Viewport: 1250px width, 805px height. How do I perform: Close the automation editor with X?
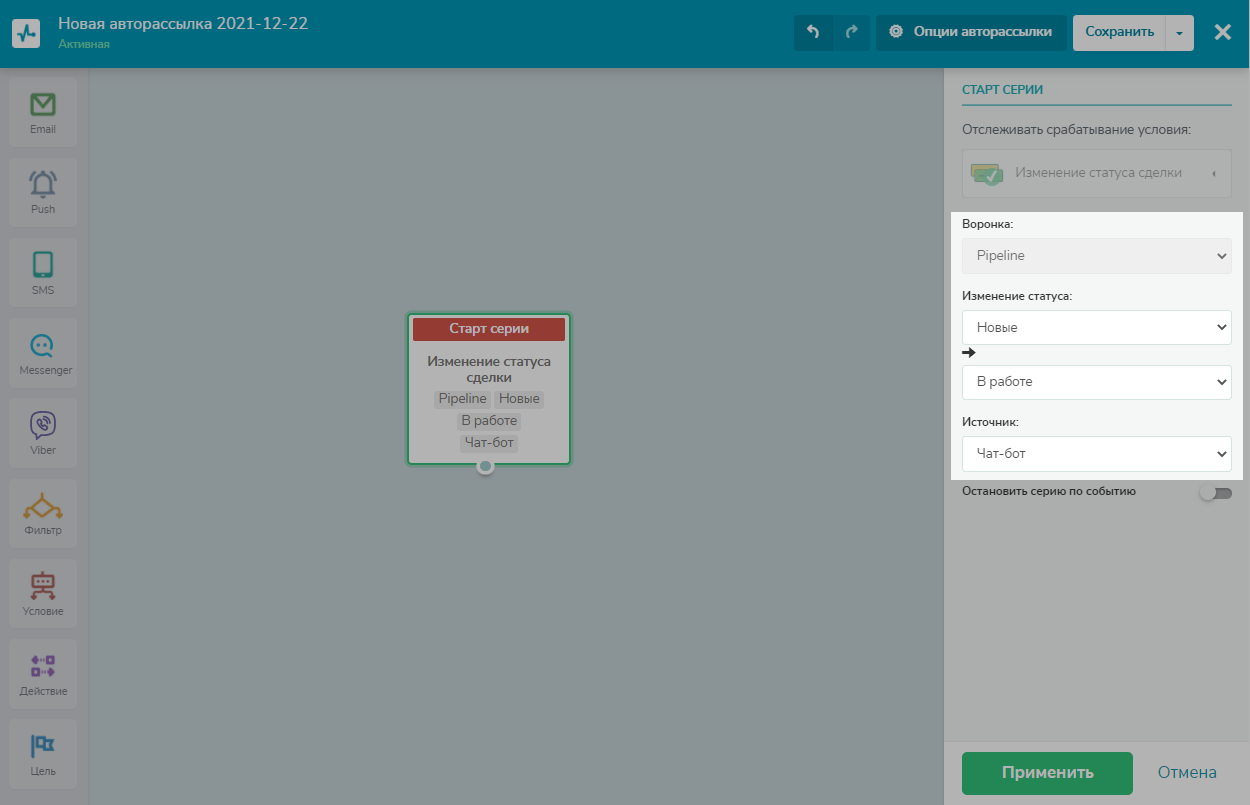click(x=1222, y=32)
